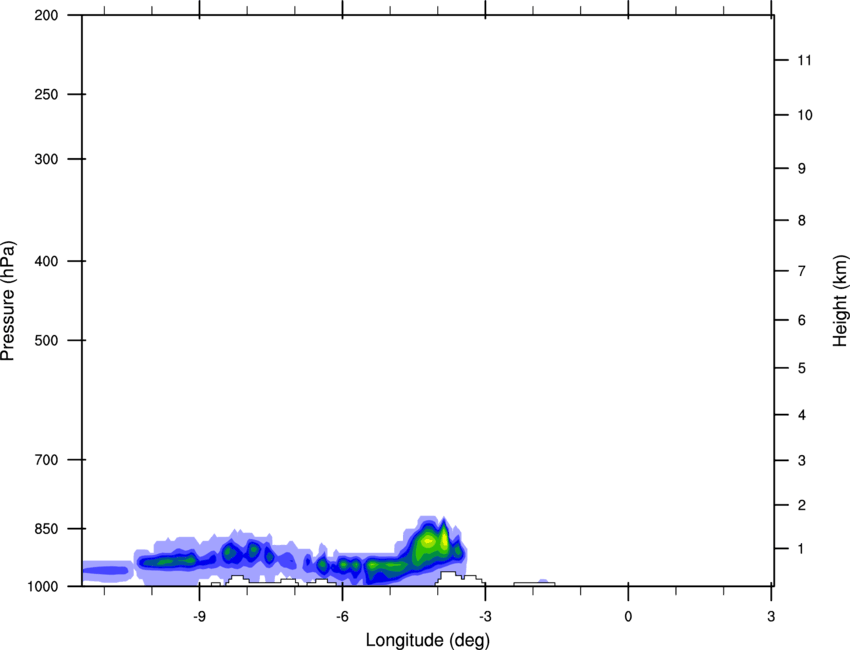Click the -3 longitude tick label

click(x=485, y=616)
